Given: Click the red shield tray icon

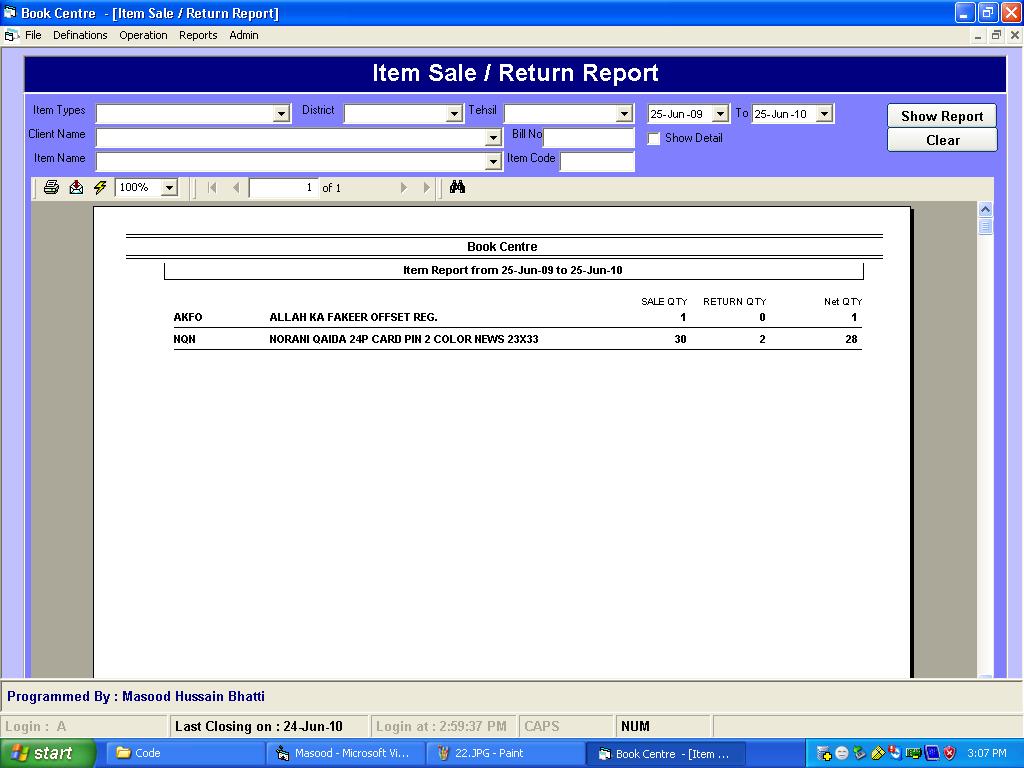Looking at the screenshot, I should pyautogui.click(x=950, y=753).
